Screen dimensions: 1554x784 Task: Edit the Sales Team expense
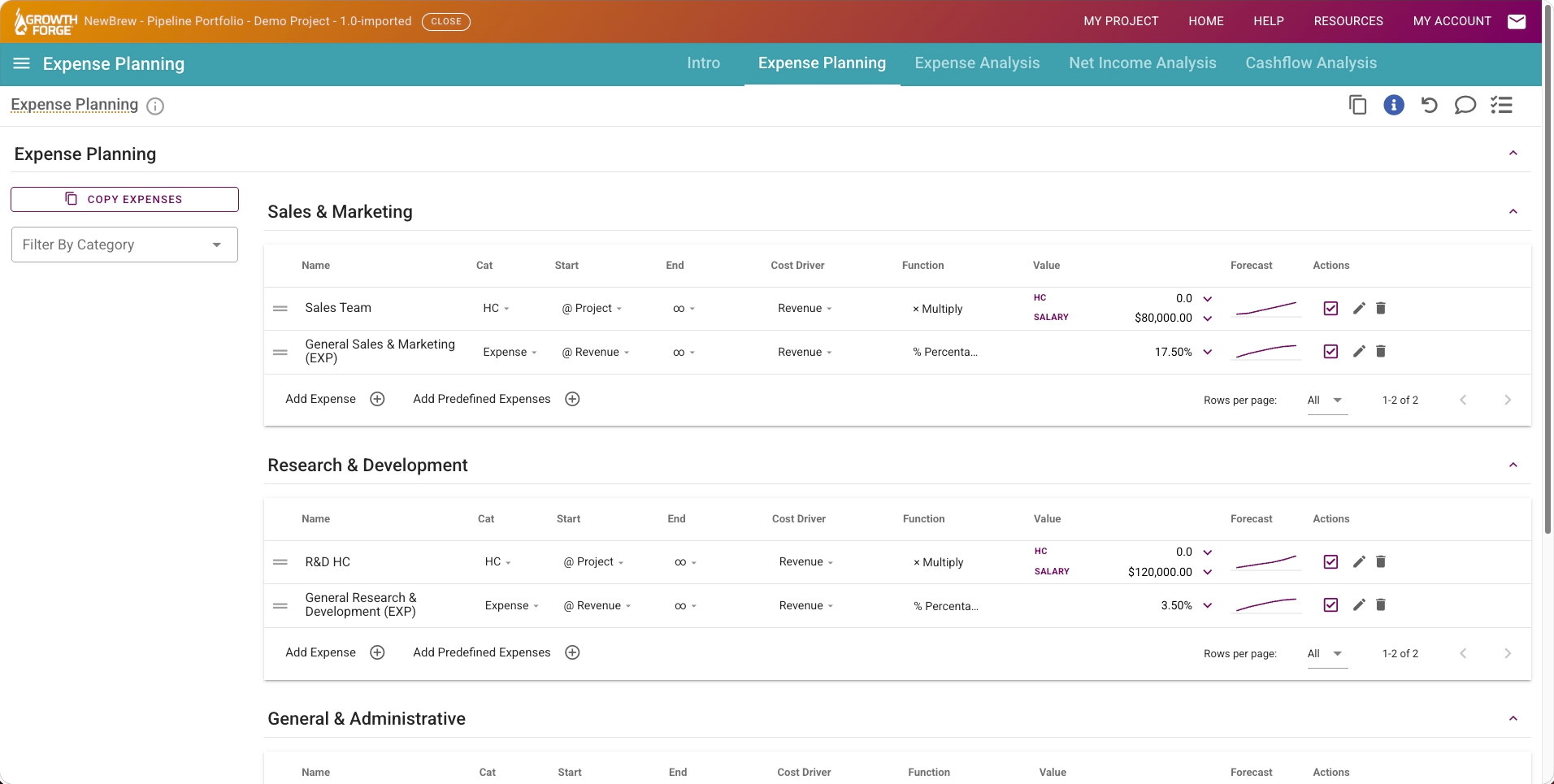tap(1359, 308)
